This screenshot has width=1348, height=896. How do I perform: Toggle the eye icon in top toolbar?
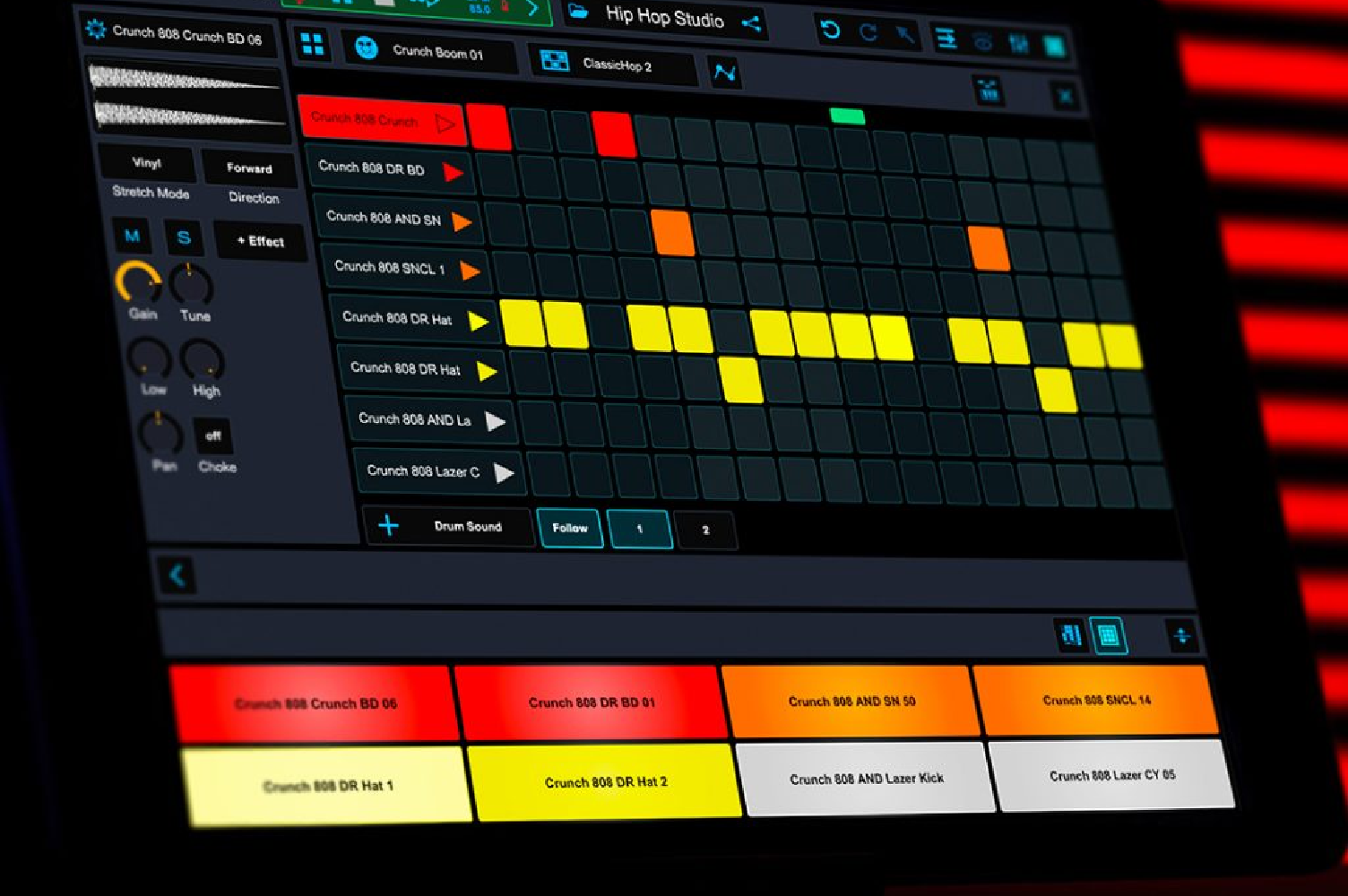pyautogui.click(x=982, y=41)
